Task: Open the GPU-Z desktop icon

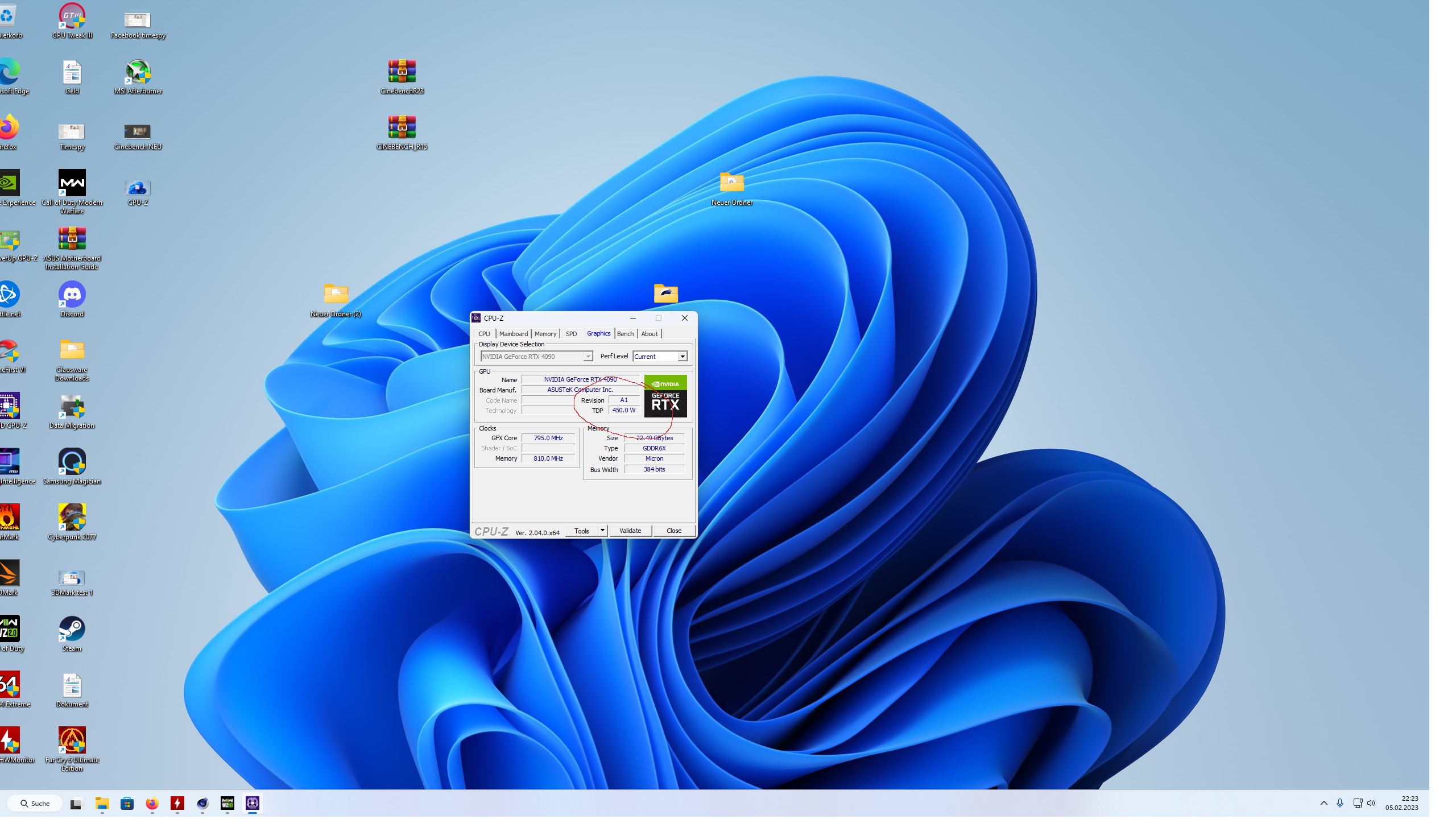Action: click(x=138, y=189)
